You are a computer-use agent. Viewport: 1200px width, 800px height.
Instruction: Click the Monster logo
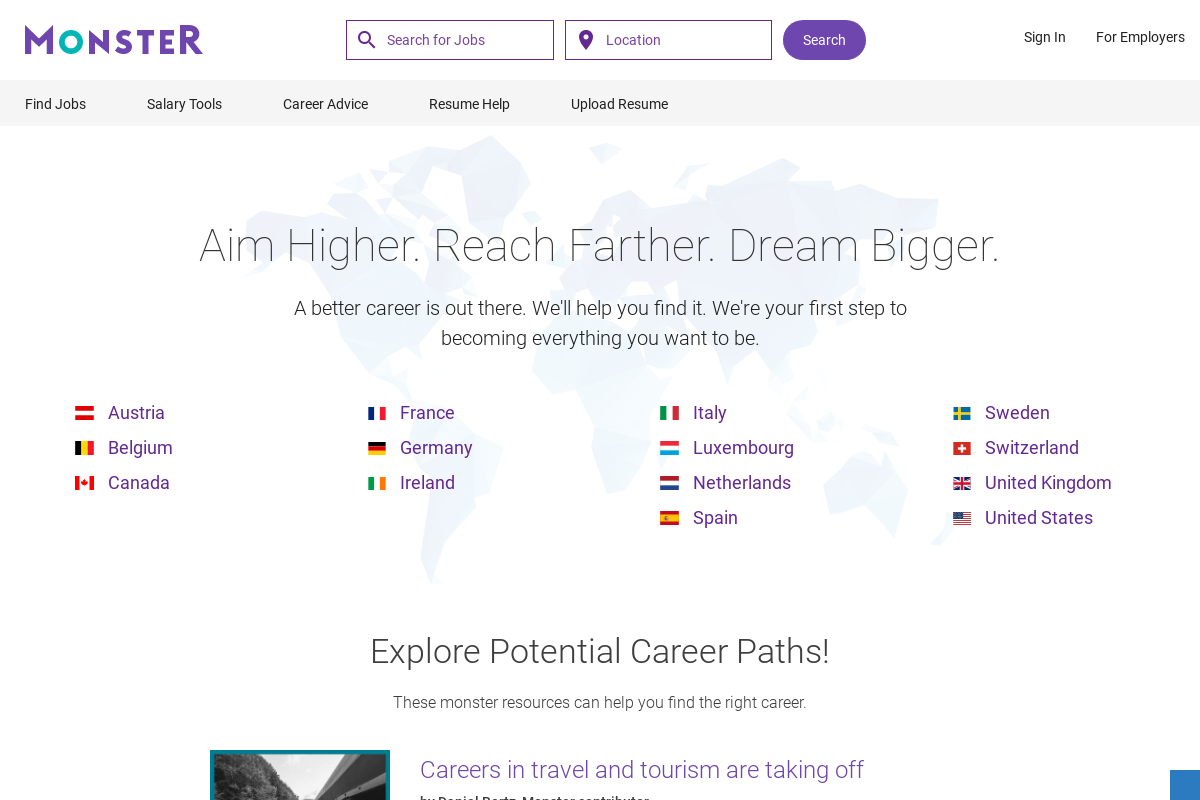coord(114,40)
